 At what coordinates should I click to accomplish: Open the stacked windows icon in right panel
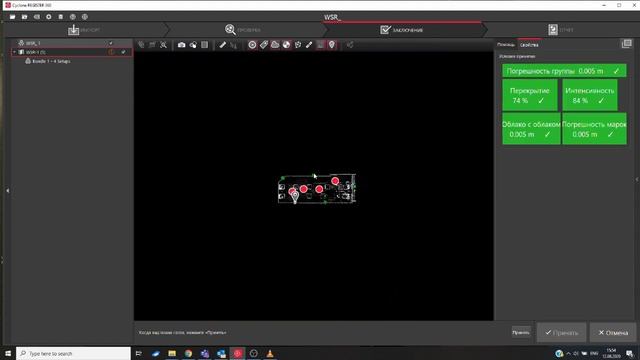pyautogui.click(x=627, y=44)
